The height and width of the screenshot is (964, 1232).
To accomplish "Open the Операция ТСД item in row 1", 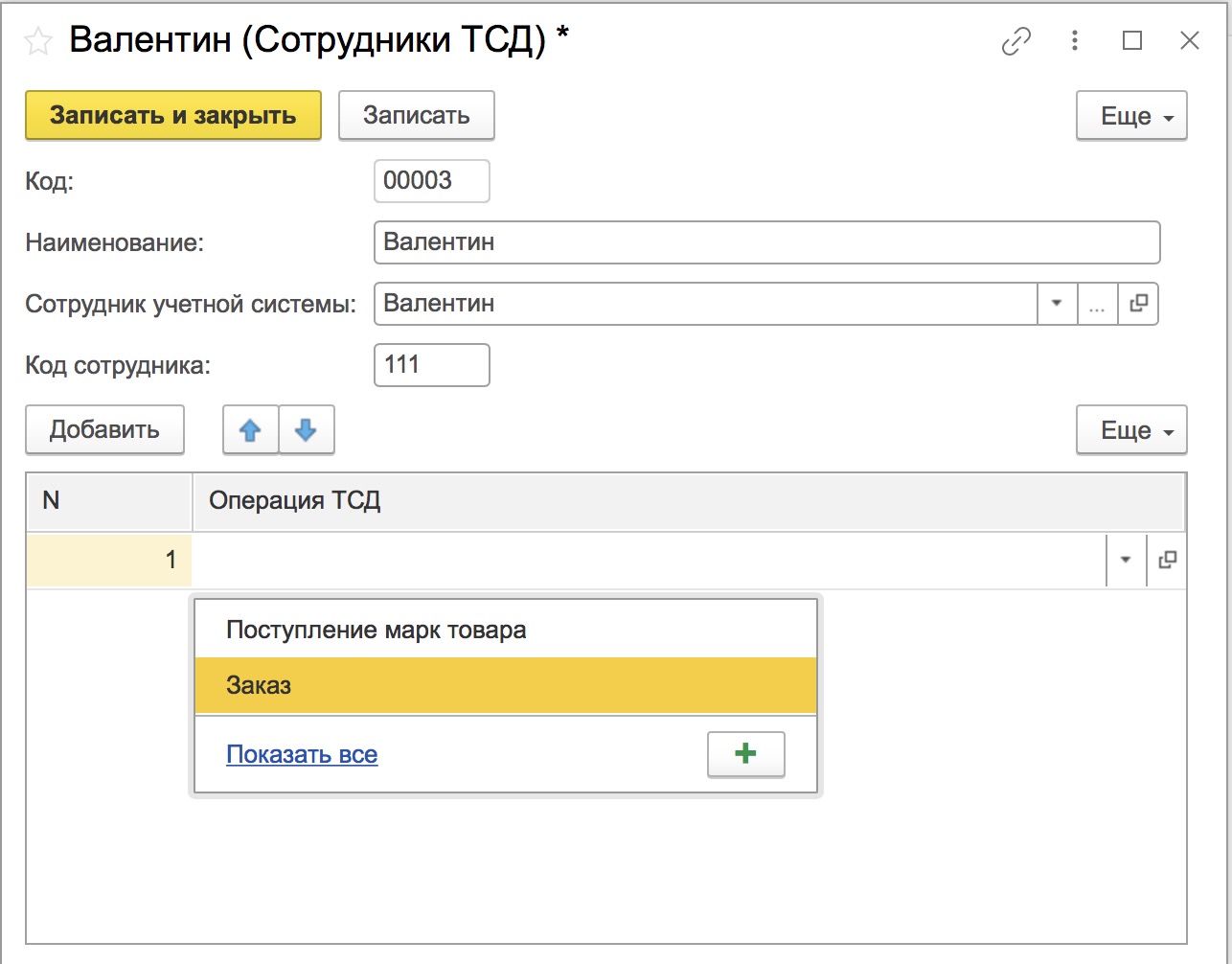I will tap(1167, 560).
